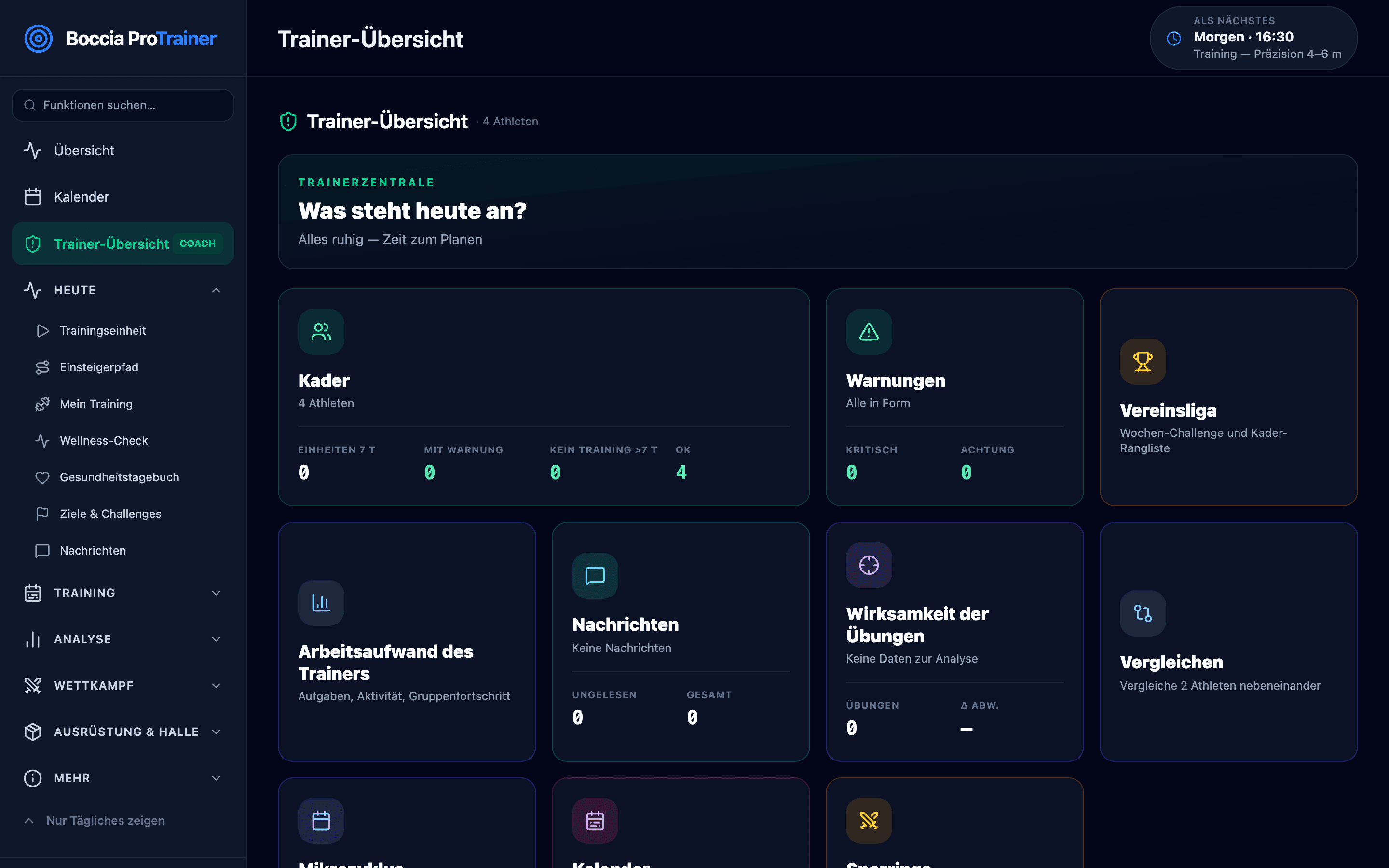
Task: Open Kalender in the sidebar
Action: [x=123, y=197]
